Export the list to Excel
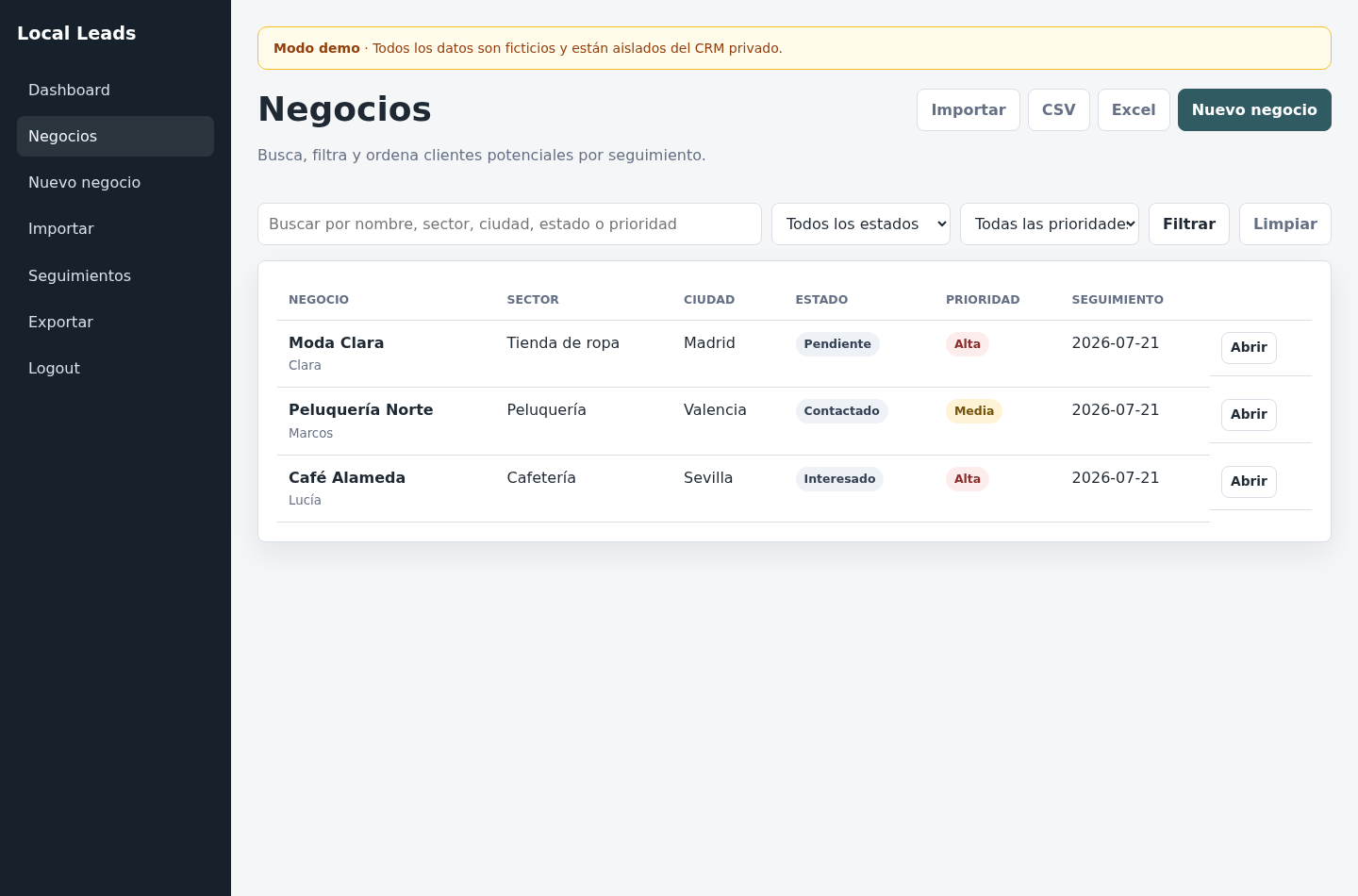The height and width of the screenshot is (896, 1358). (1134, 109)
